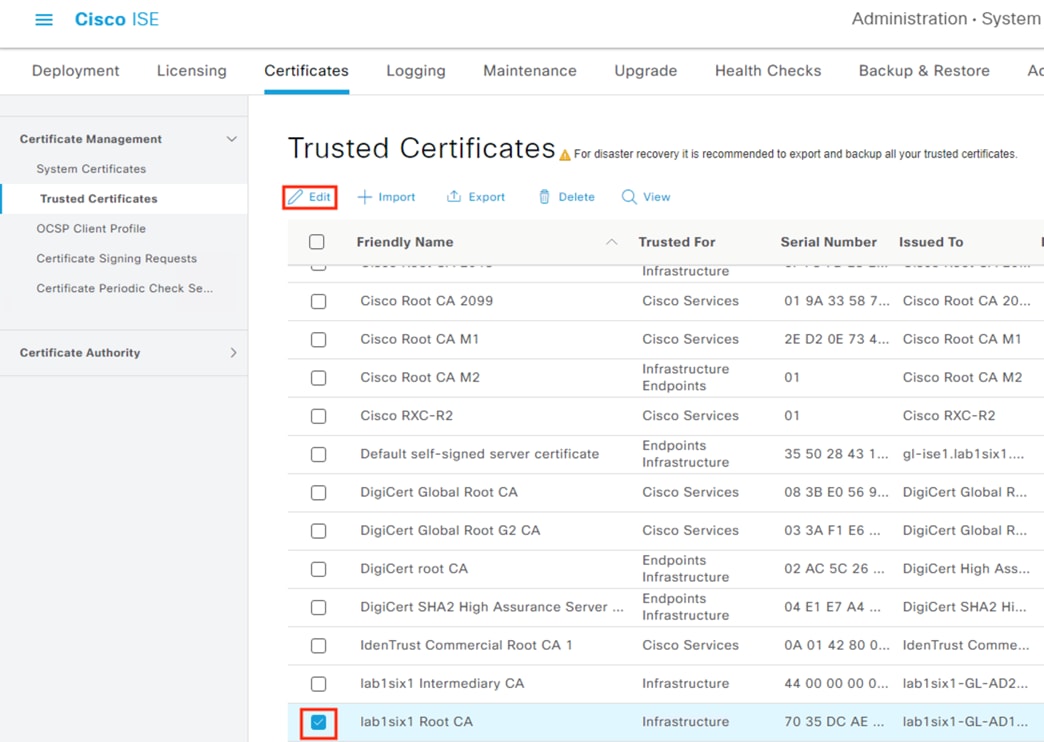Check IdenTrust Commercial Root CA 1 row
Viewport: 1044px width, 742px height.
(319, 645)
